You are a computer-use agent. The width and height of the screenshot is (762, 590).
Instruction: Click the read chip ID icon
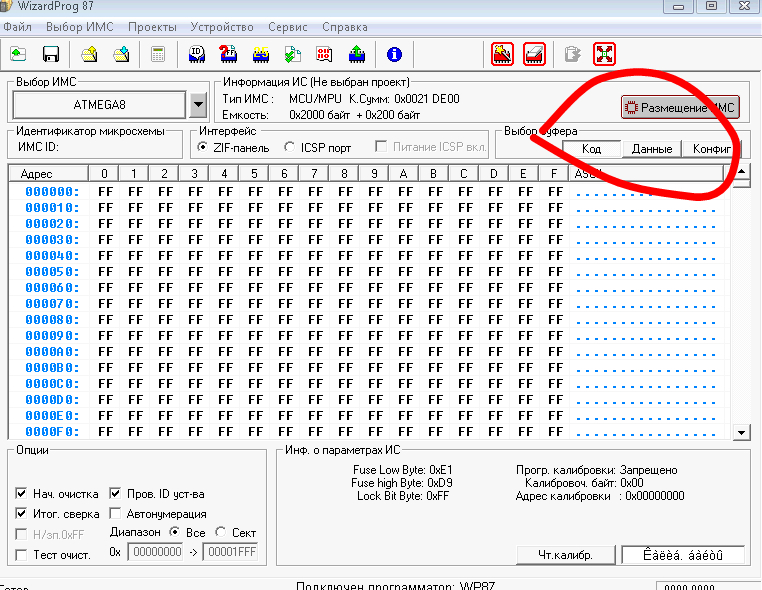(197, 54)
